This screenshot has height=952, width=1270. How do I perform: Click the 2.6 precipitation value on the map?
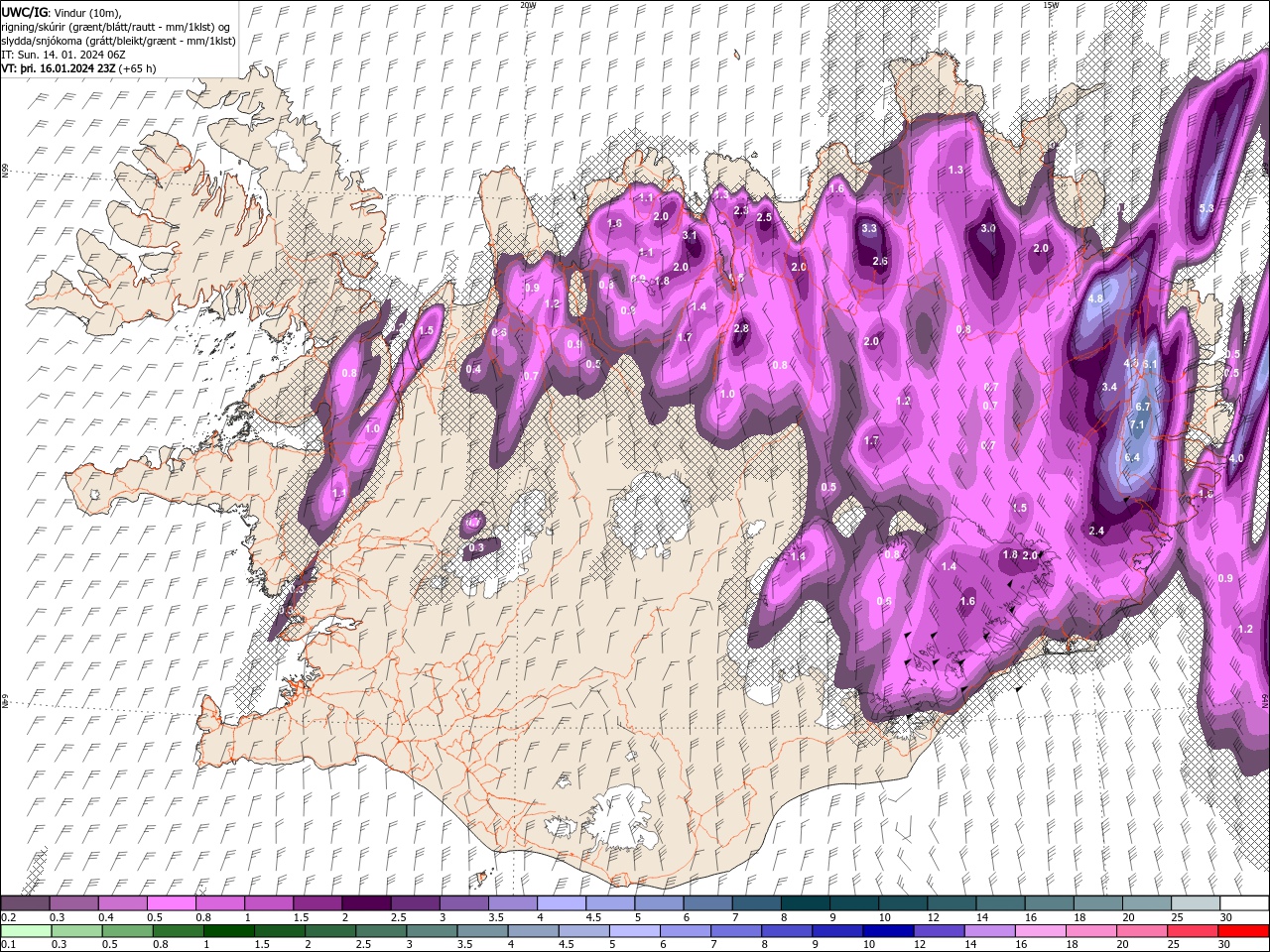click(879, 261)
